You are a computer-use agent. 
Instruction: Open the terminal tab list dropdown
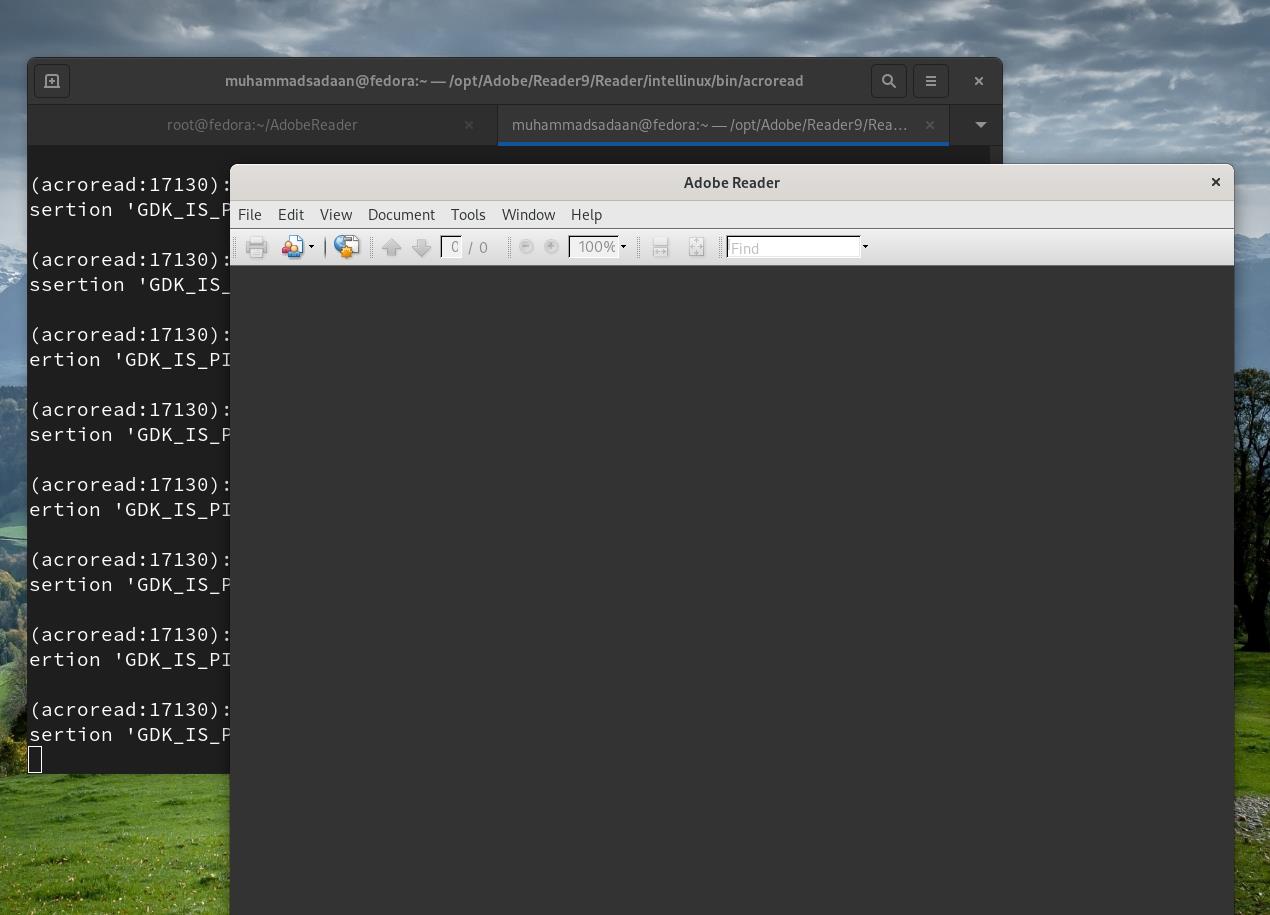coord(980,125)
